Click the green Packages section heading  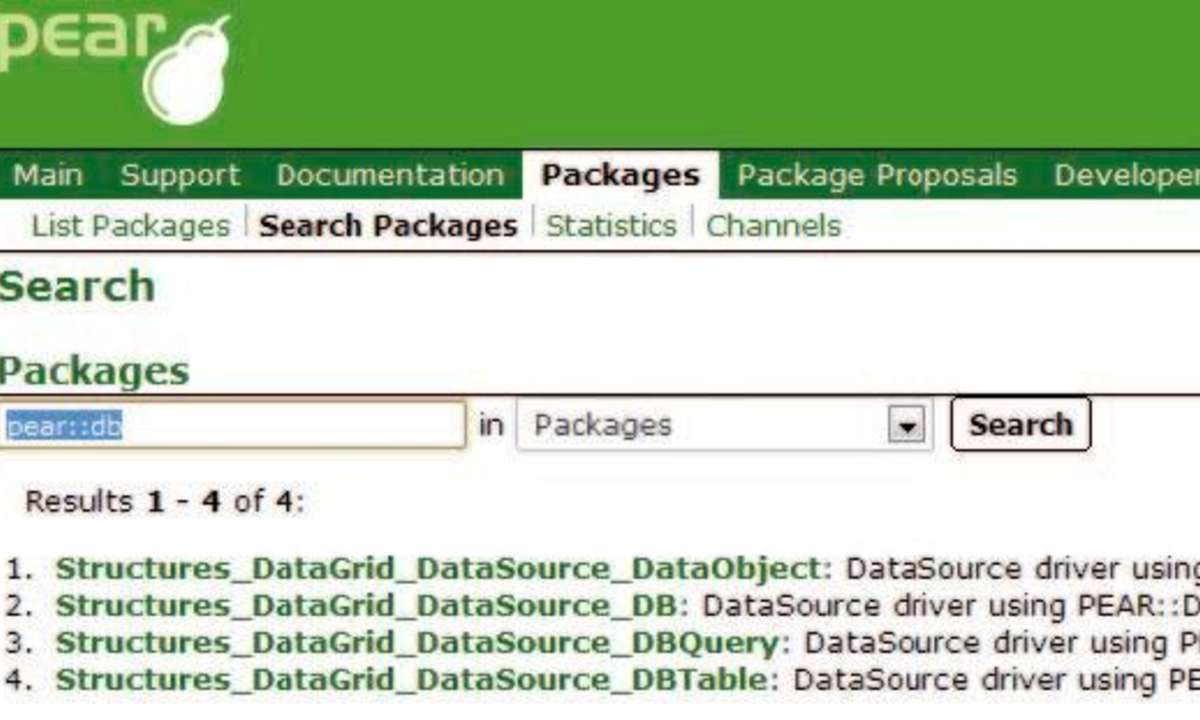point(94,372)
